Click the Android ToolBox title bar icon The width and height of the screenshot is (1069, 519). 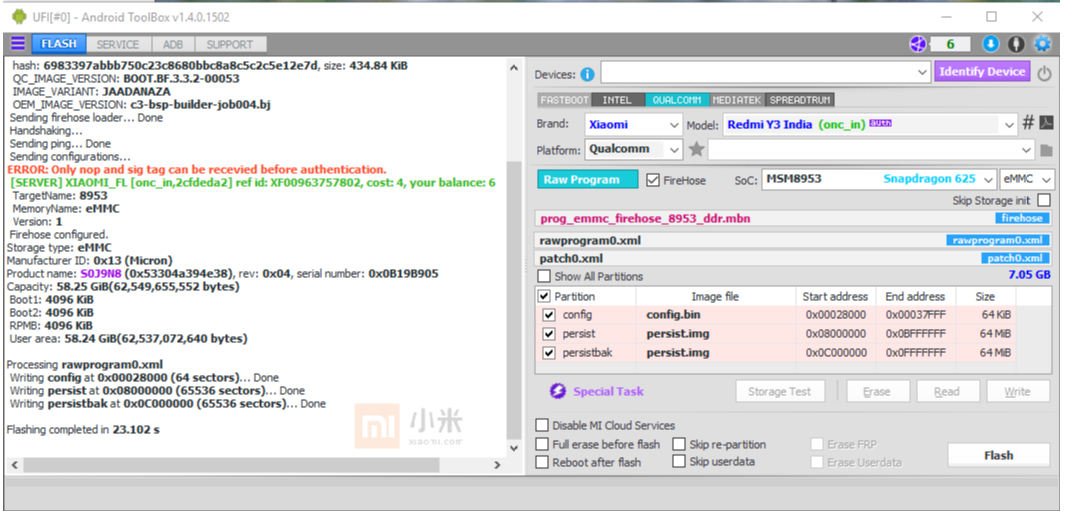coord(18,16)
